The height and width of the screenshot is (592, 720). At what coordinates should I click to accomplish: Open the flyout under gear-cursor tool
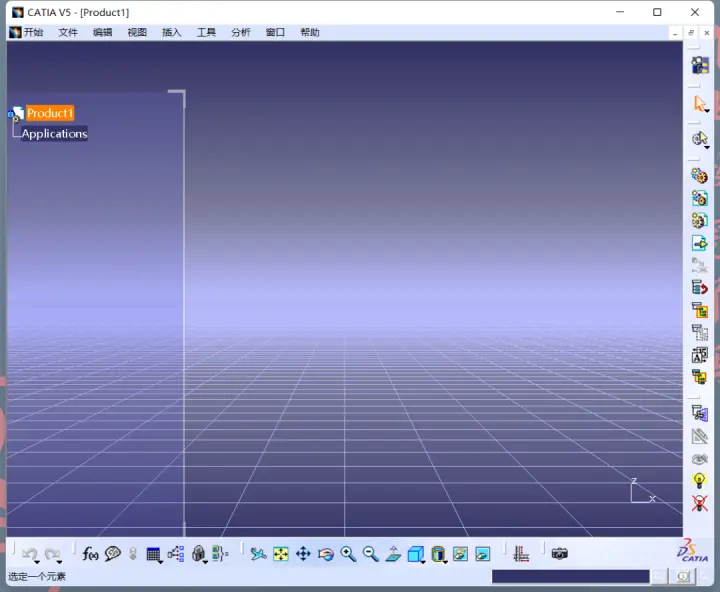tap(707, 147)
